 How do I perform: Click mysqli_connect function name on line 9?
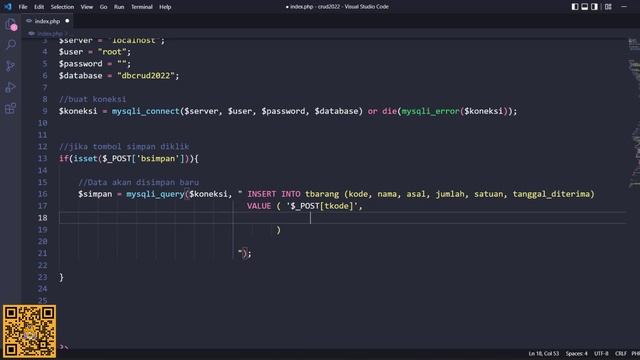(146, 111)
